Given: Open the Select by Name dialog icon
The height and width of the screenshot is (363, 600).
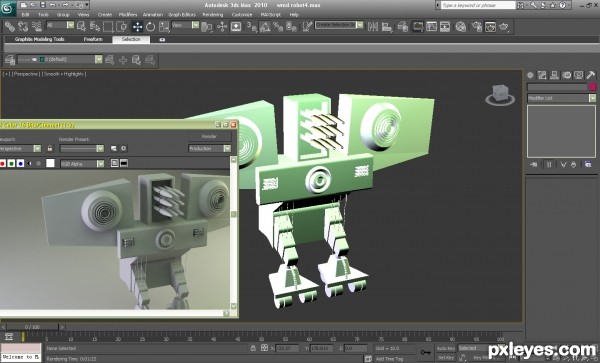Looking at the screenshot, I should pyautogui.click(x=95, y=26).
